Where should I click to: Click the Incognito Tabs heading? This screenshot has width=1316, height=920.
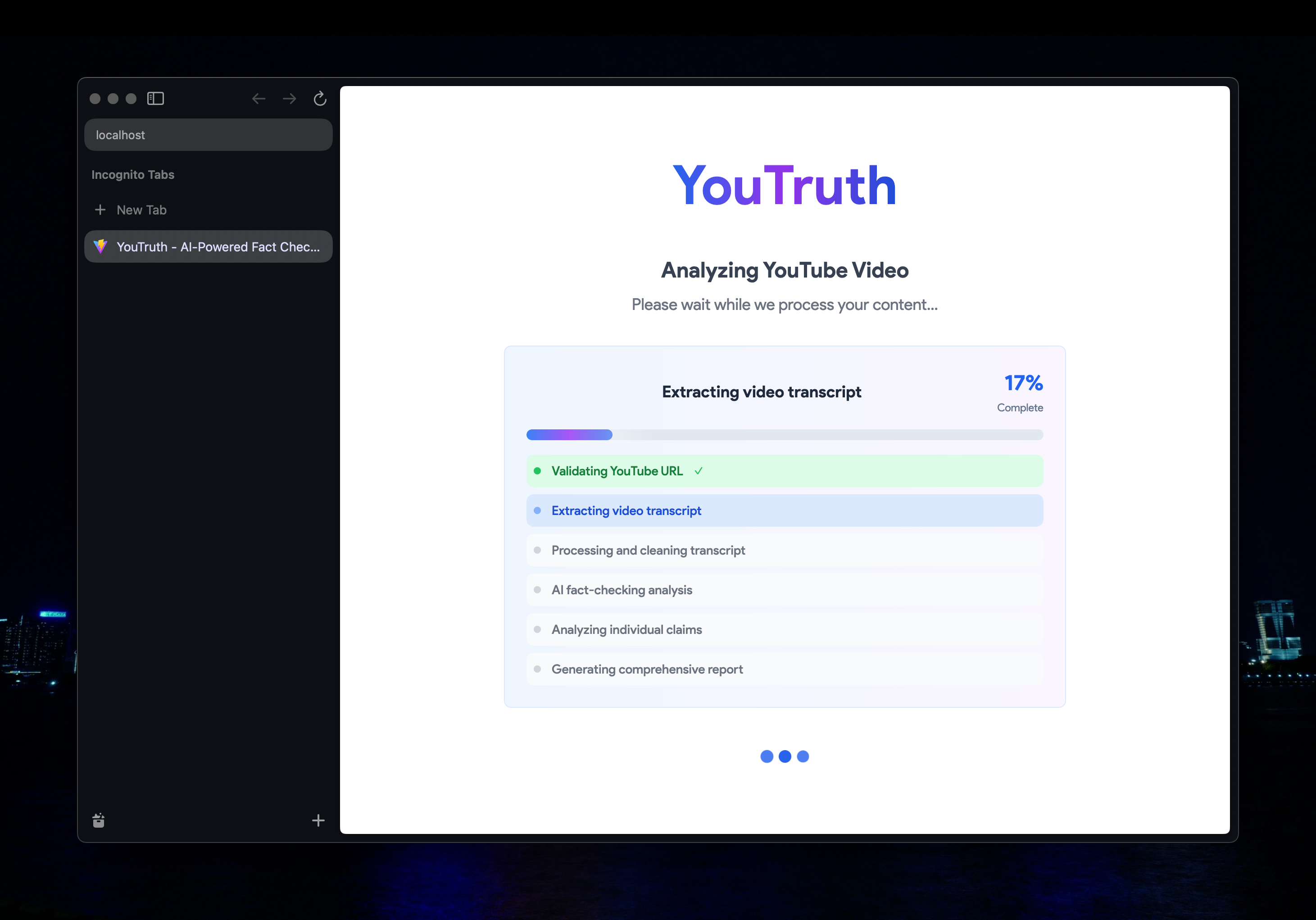pos(132,175)
